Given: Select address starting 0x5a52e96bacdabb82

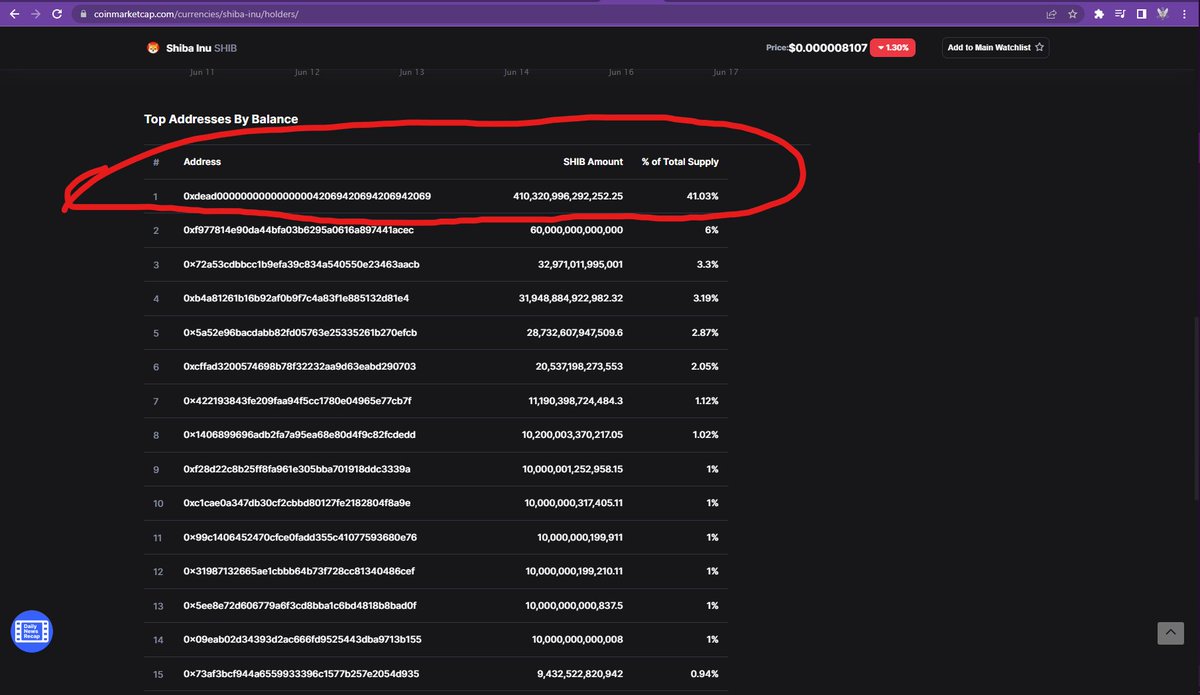Looking at the screenshot, I should (301, 332).
